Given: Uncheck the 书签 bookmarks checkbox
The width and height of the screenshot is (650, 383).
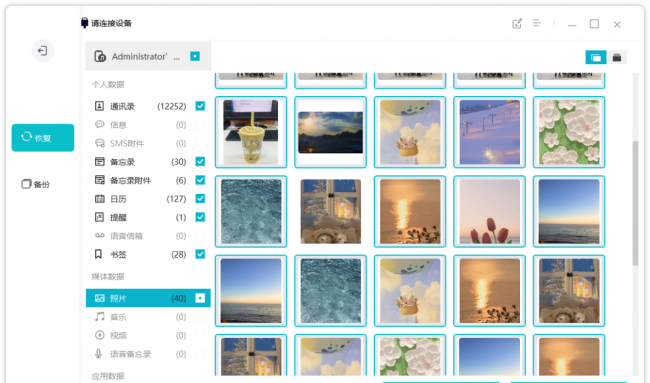Looking at the screenshot, I should click(x=200, y=254).
